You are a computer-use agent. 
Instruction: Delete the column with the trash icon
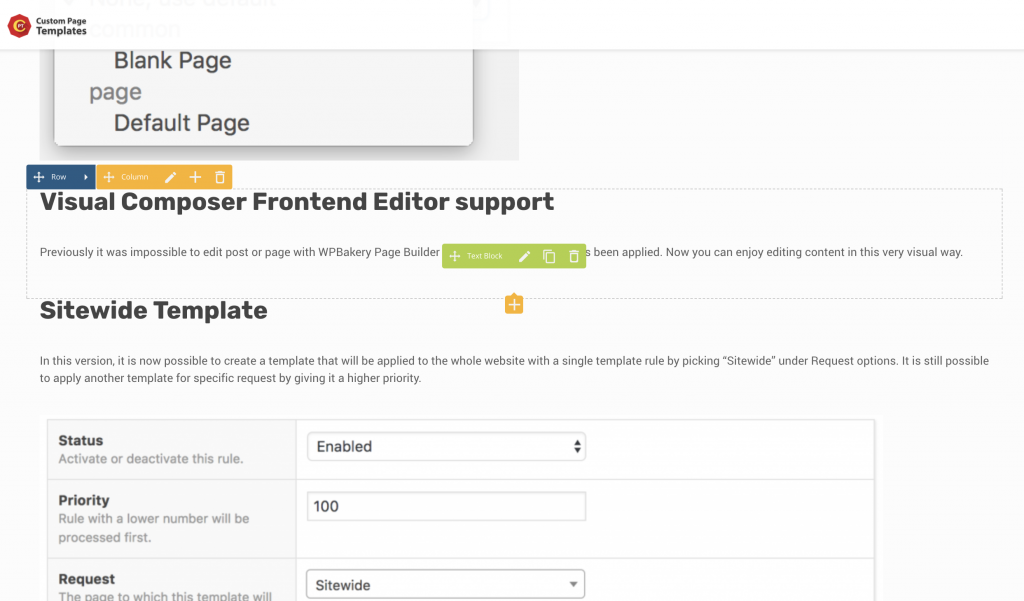pyautogui.click(x=220, y=177)
